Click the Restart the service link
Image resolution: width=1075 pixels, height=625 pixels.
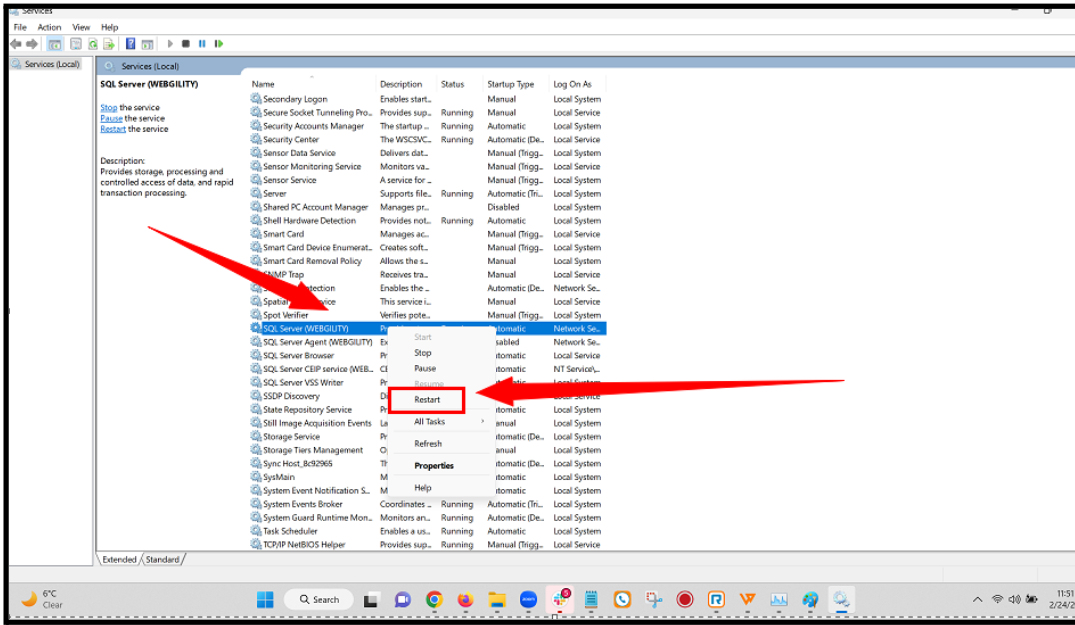[x=113, y=129]
